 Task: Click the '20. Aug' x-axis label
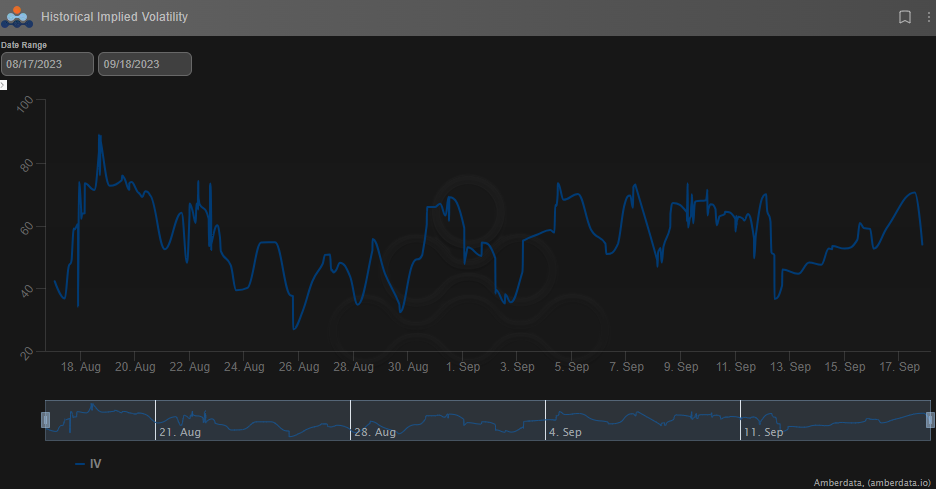click(135, 367)
